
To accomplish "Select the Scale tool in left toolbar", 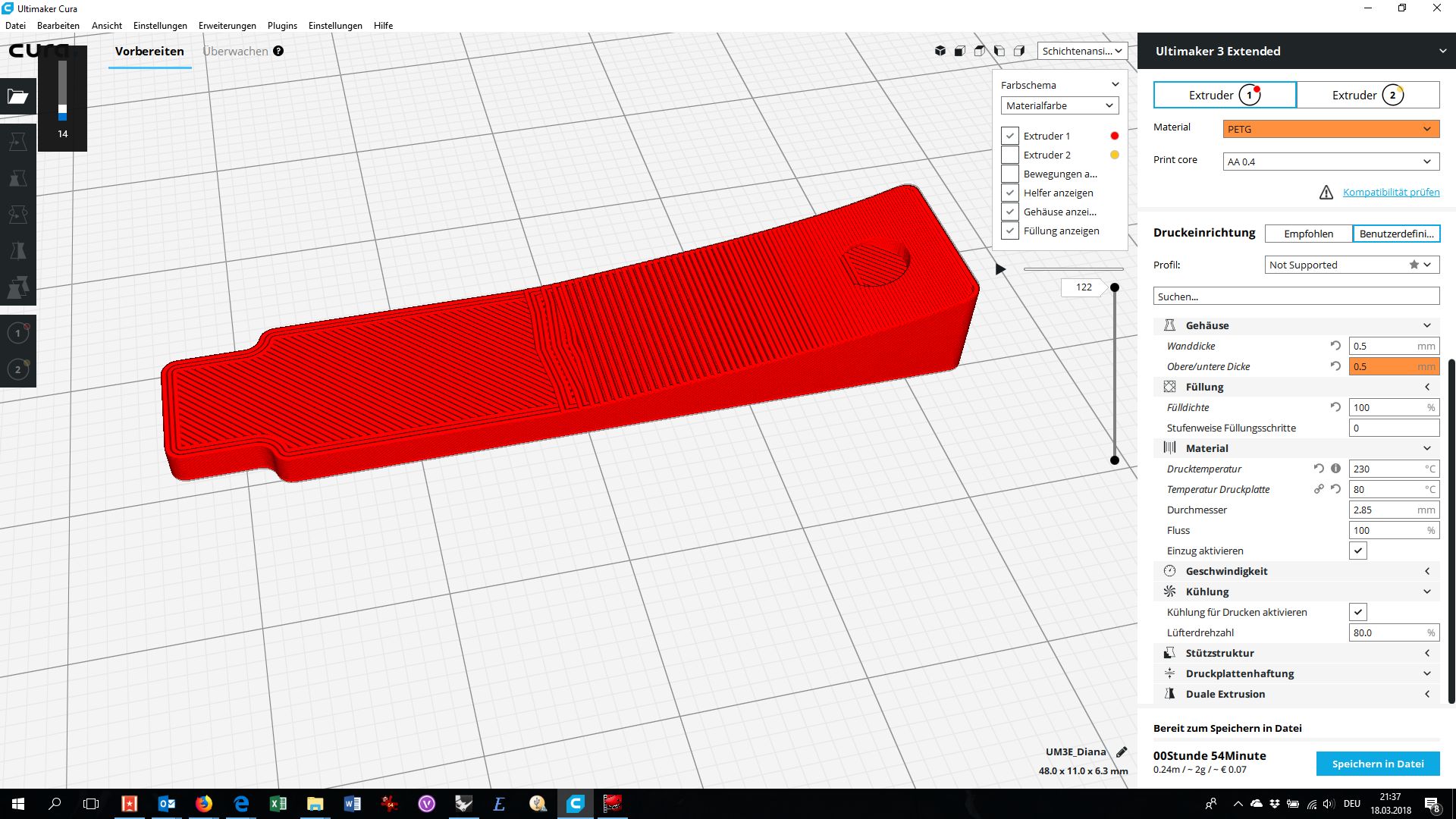I will pyautogui.click(x=18, y=178).
